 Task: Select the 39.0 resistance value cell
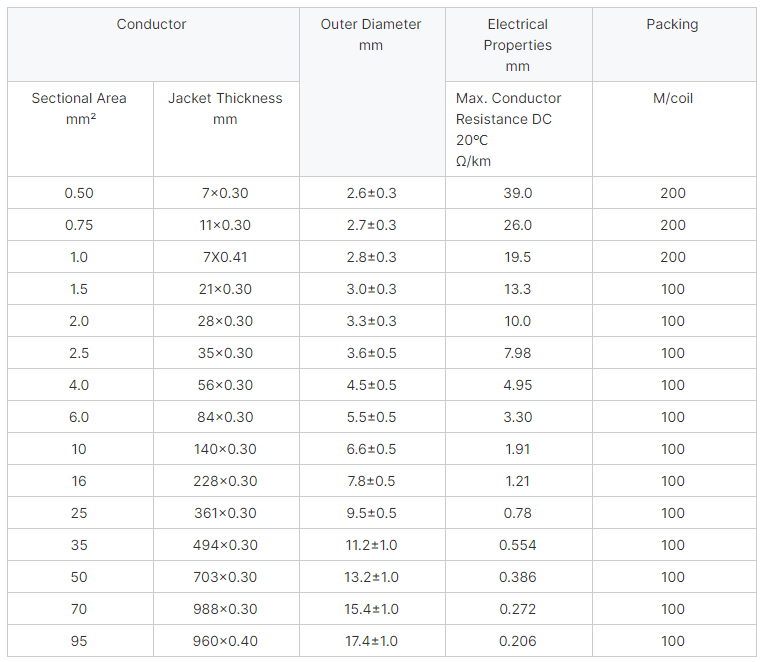pos(518,193)
